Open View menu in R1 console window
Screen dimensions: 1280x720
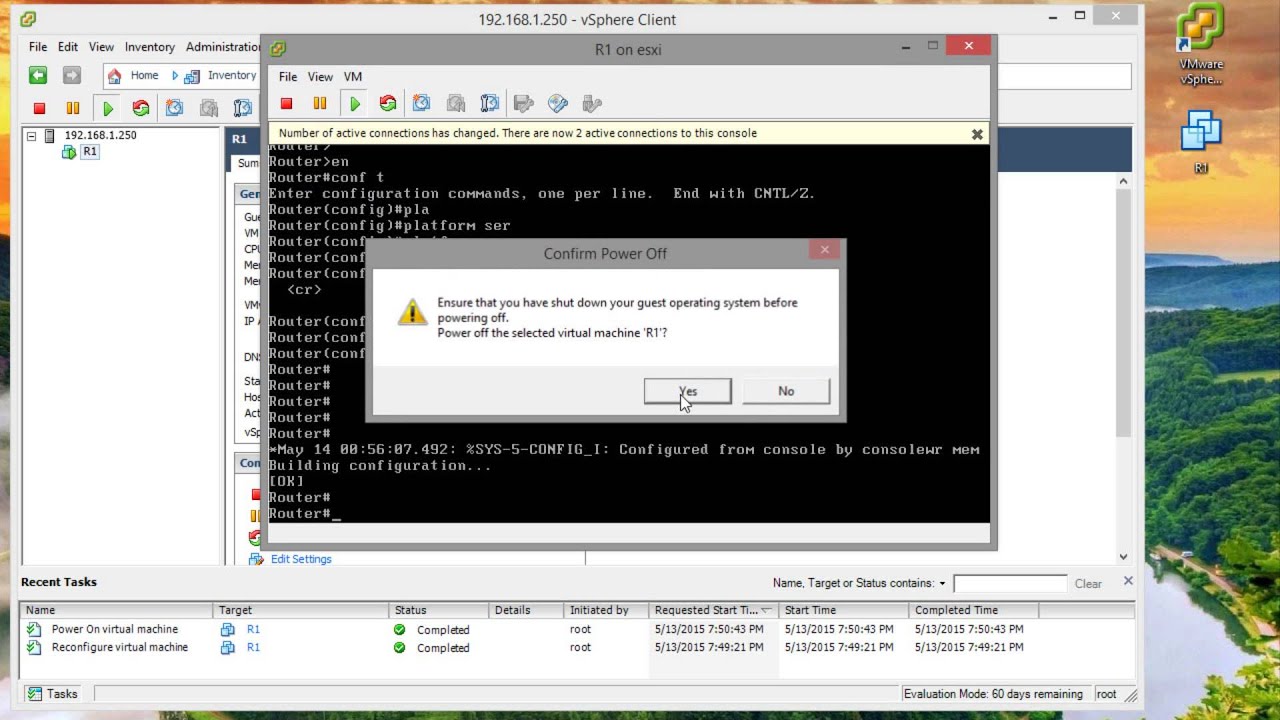tap(320, 77)
